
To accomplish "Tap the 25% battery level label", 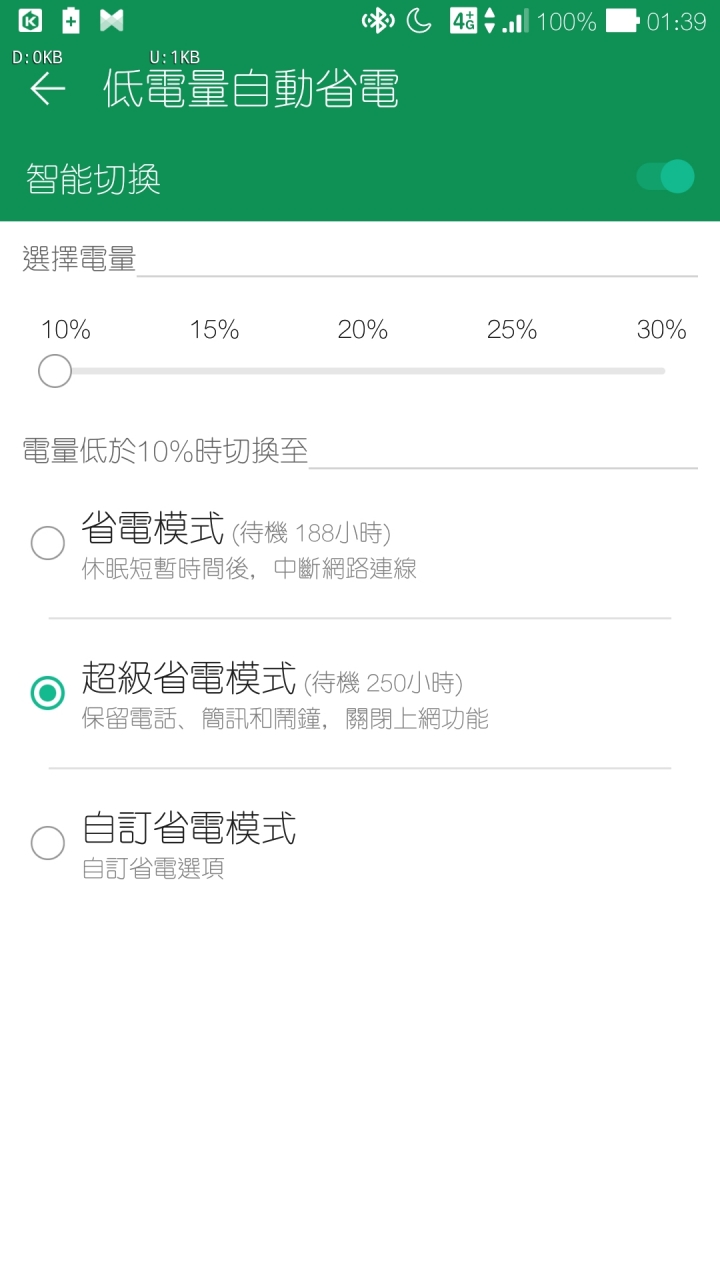I will point(512,330).
